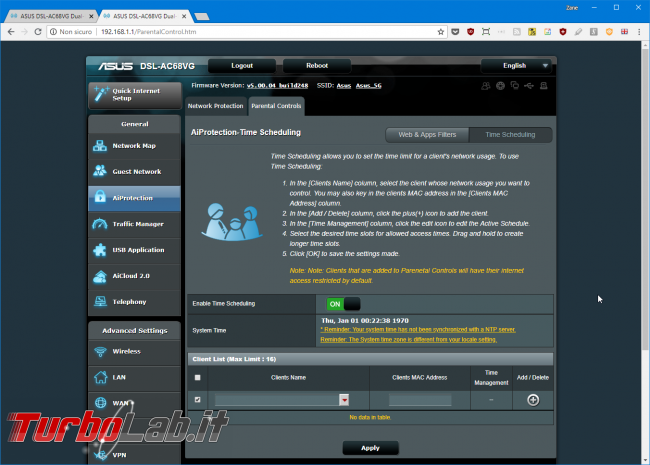Click the guest network status icon in header
Viewport: 650px width, 465px height.
pyautogui.click(x=485, y=86)
